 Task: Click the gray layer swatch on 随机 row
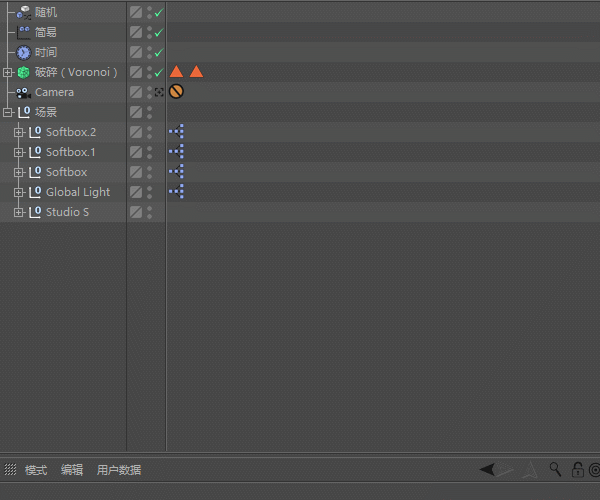(136, 12)
